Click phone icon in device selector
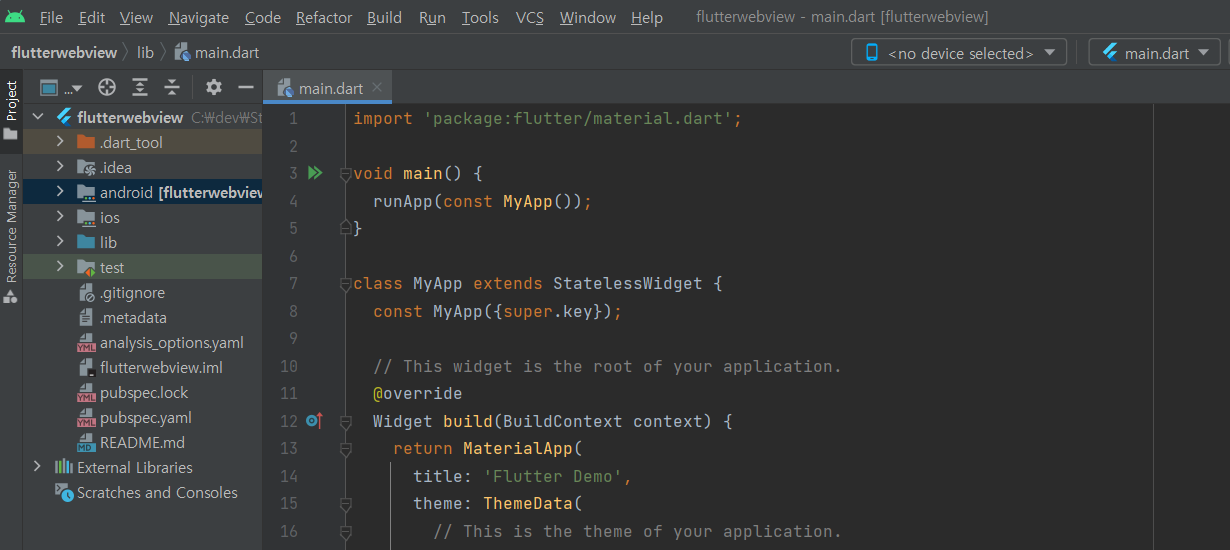This screenshot has width=1230, height=550. click(872, 53)
